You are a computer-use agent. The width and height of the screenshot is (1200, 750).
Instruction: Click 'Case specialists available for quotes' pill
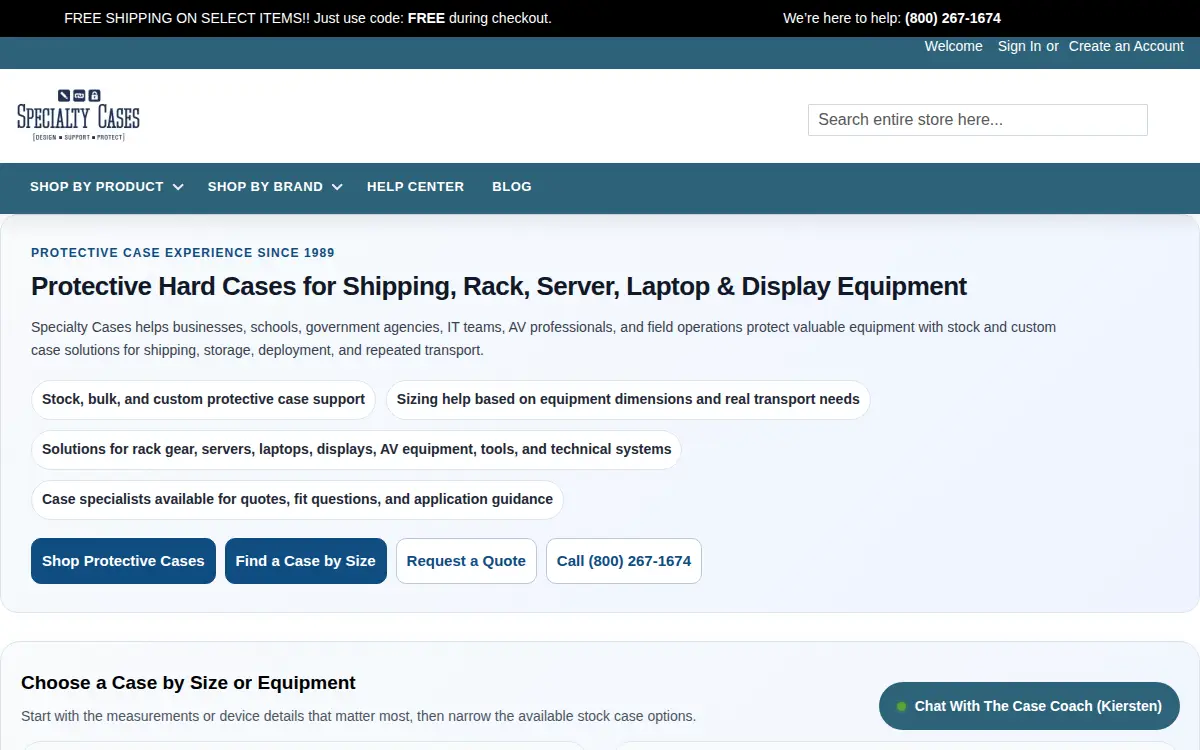[297, 499]
